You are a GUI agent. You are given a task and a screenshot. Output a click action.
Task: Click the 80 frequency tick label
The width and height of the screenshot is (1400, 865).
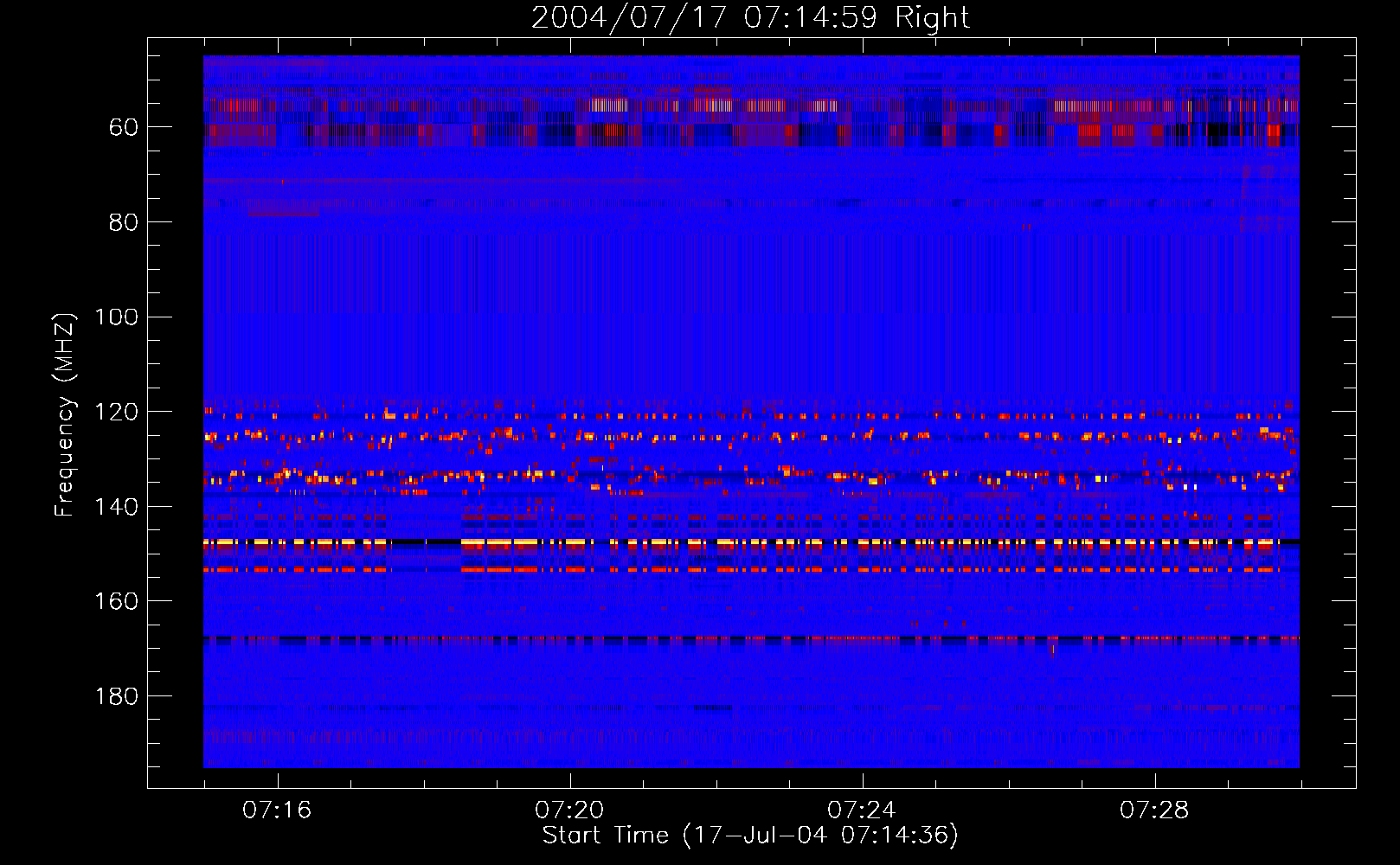(x=124, y=222)
